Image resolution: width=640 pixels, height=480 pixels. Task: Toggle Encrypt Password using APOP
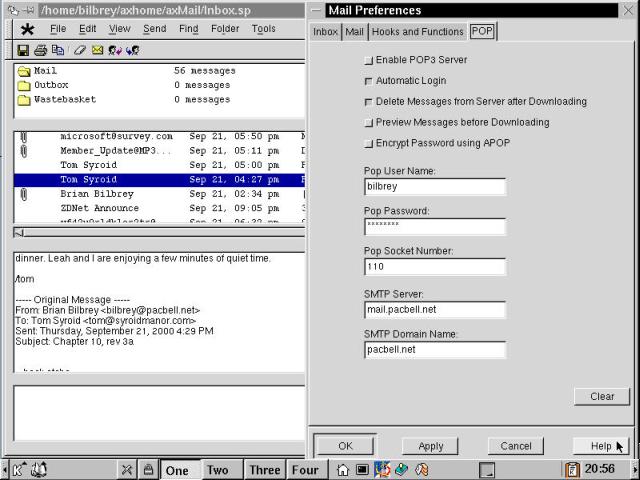[368, 144]
